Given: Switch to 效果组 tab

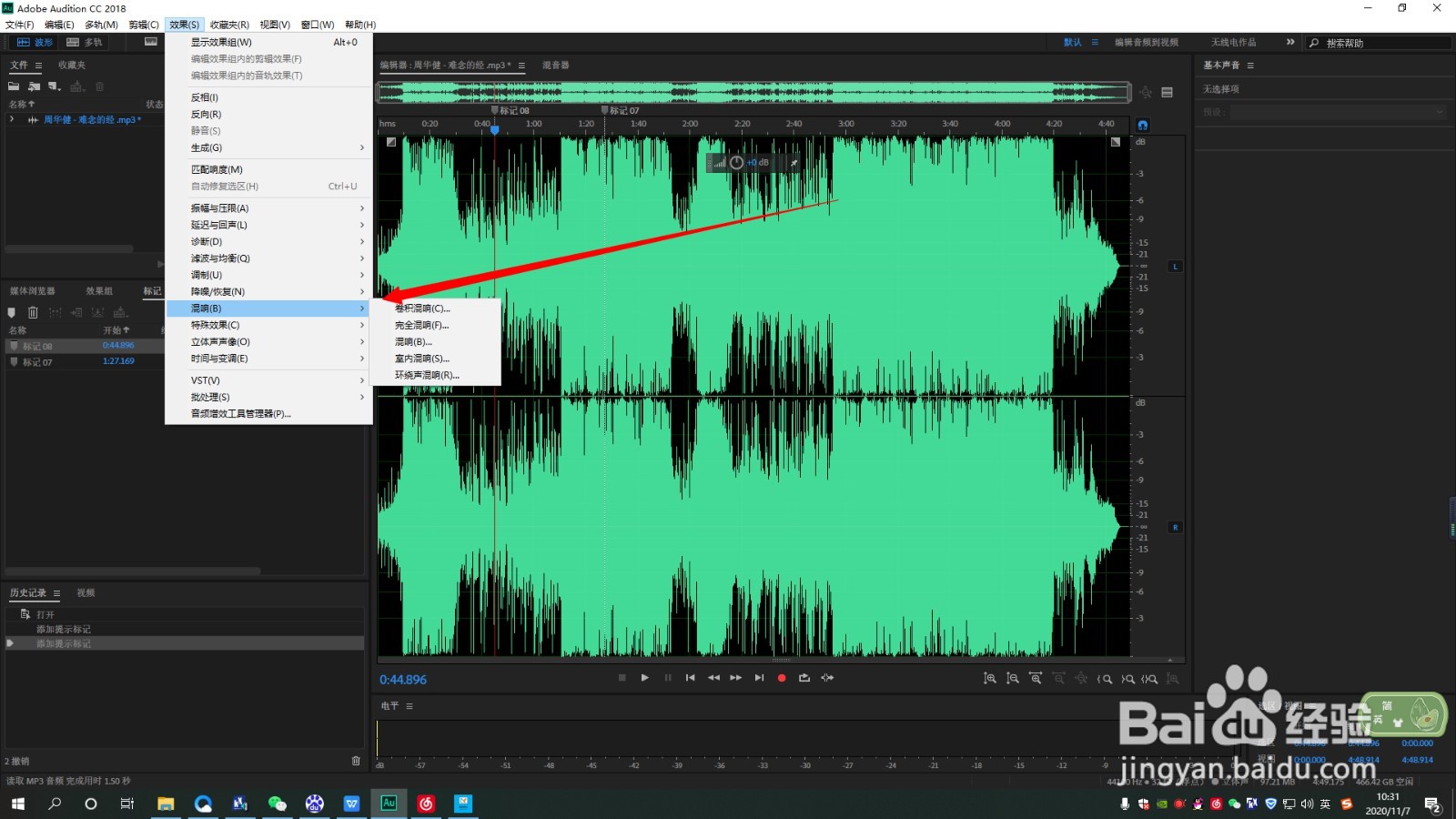Looking at the screenshot, I should (99, 291).
